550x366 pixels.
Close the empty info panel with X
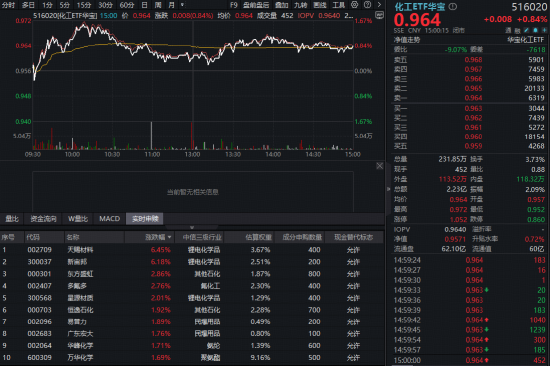pyautogui.click(x=380, y=166)
